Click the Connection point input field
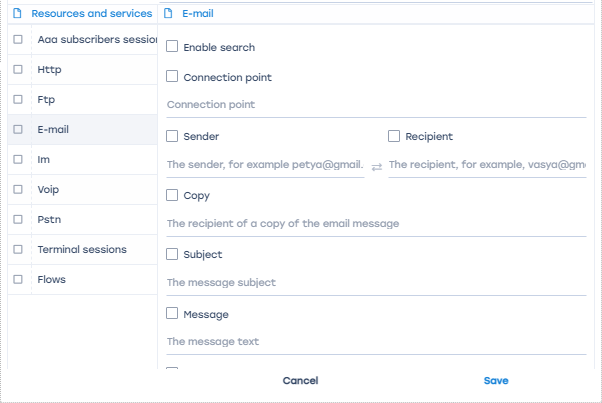Screen dimensions: 602x403 tap(375, 105)
